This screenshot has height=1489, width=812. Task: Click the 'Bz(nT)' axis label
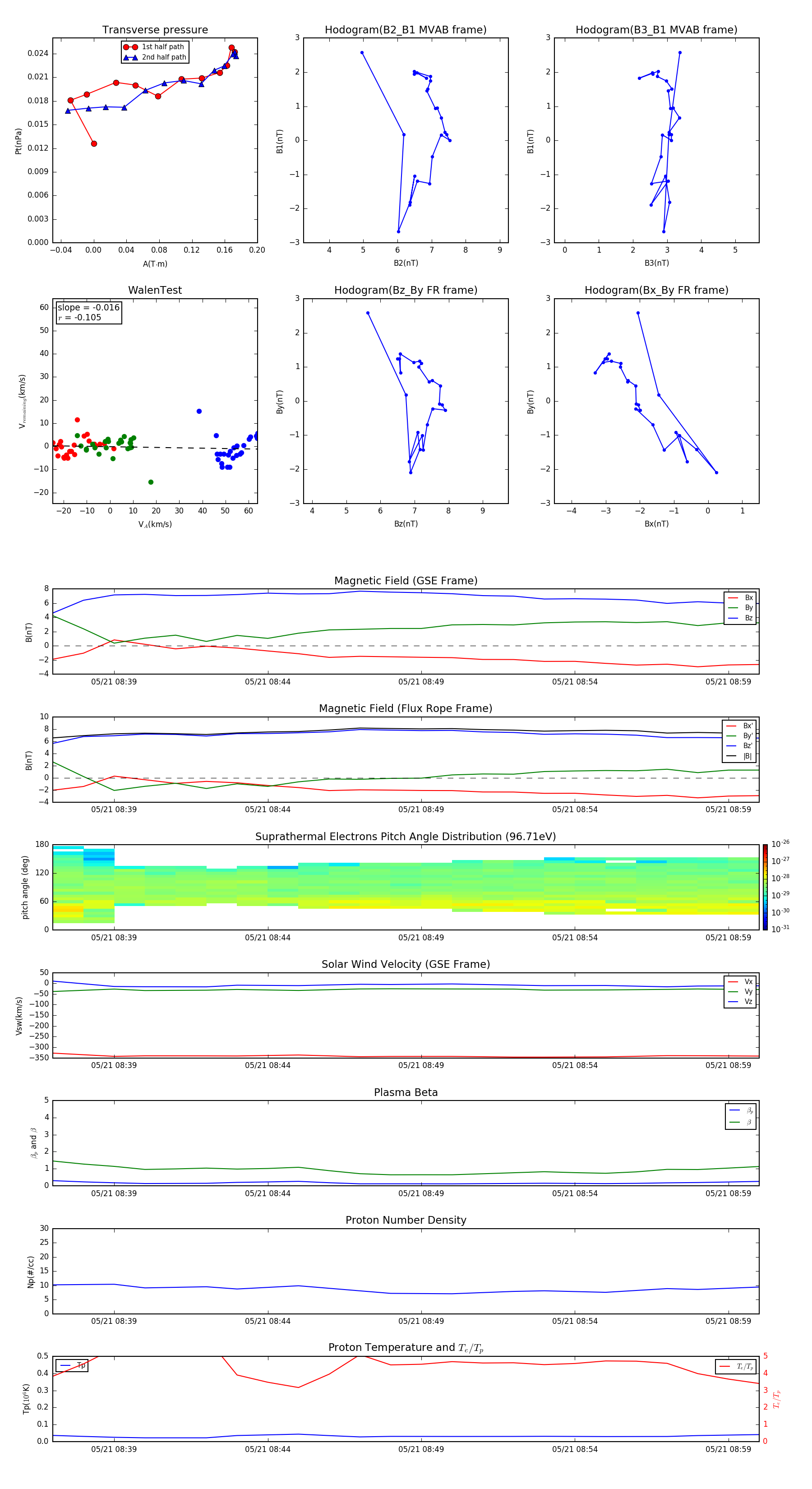[406, 524]
